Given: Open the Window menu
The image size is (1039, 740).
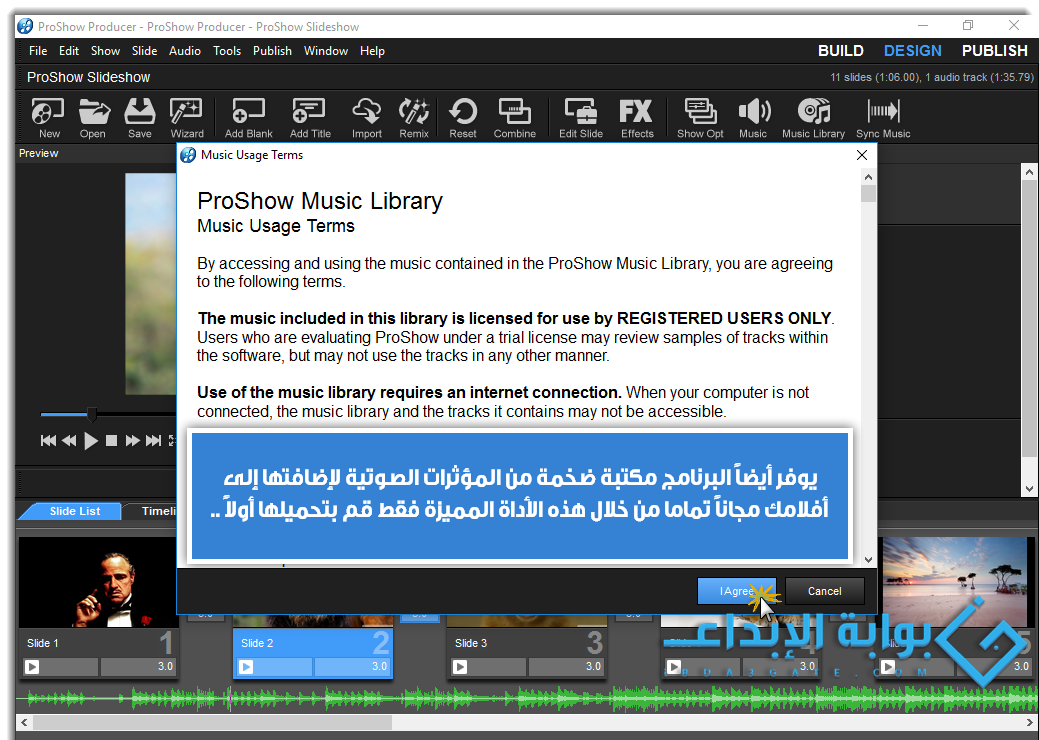Looking at the screenshot, I should tap(326, 51).
